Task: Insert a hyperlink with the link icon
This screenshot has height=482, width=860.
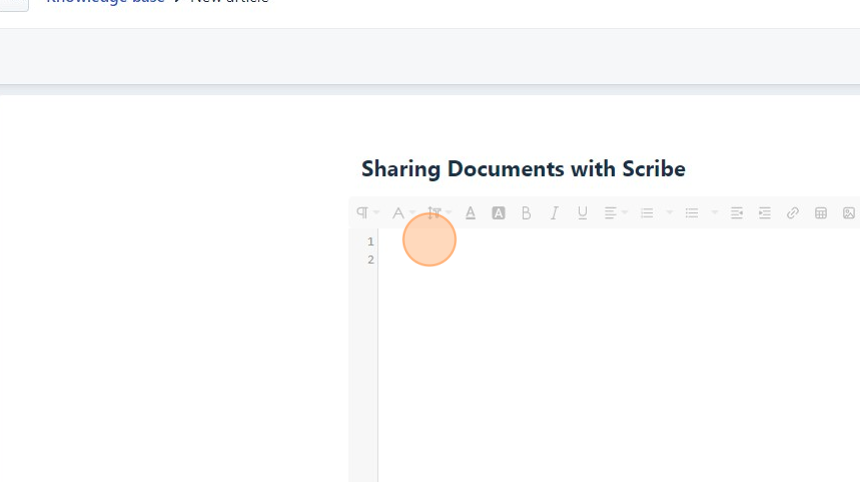Action: click(793, 213)
